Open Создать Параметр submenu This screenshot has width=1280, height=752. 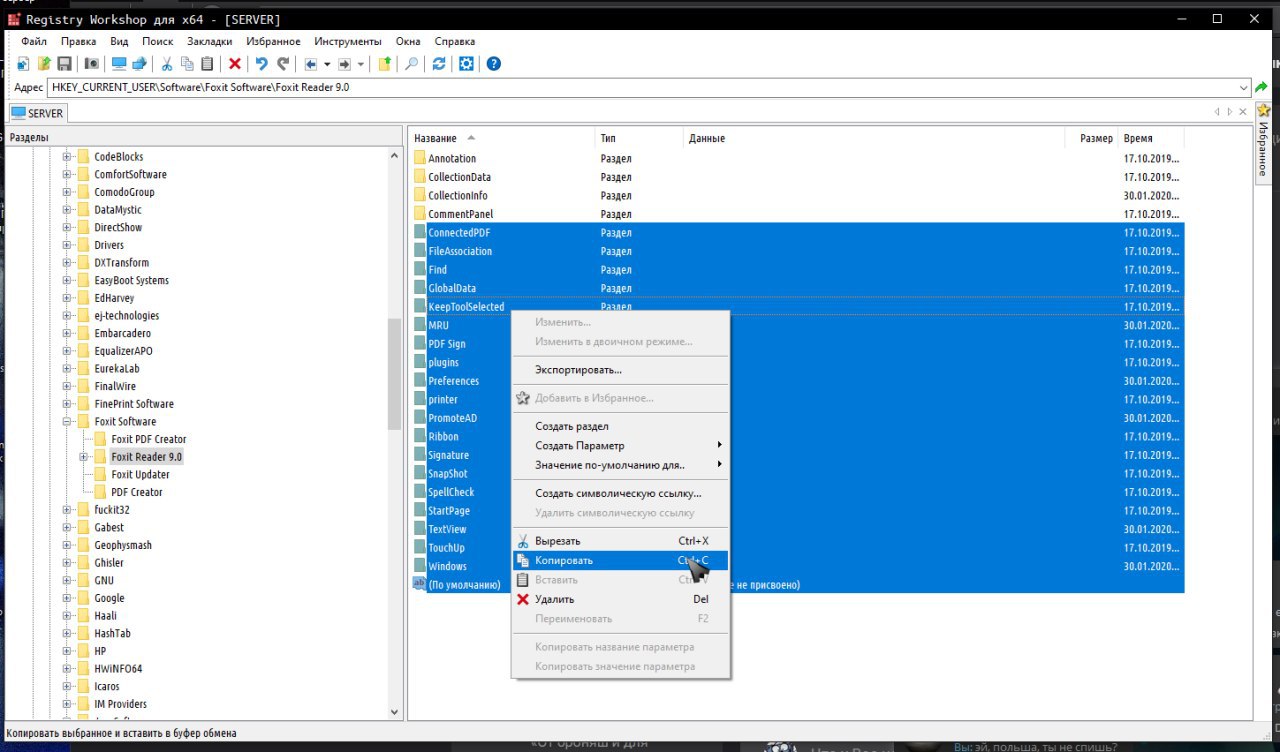tap(620, 445)
